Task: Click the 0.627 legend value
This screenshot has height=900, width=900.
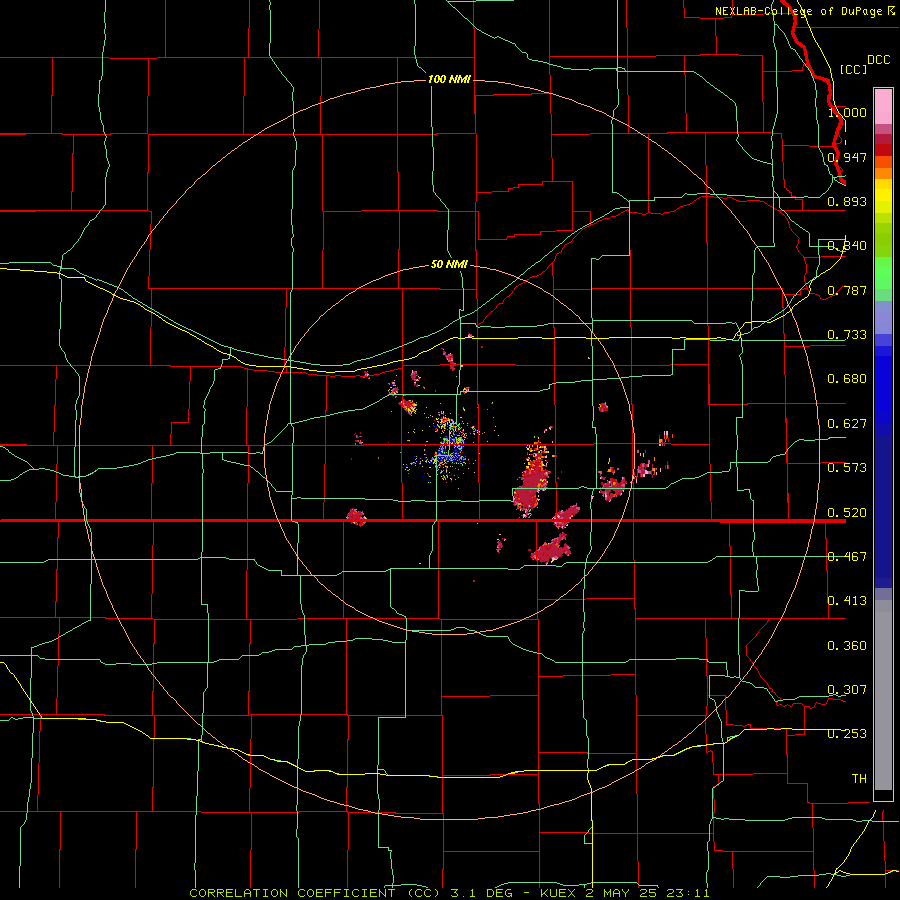Action: (847, 424)
